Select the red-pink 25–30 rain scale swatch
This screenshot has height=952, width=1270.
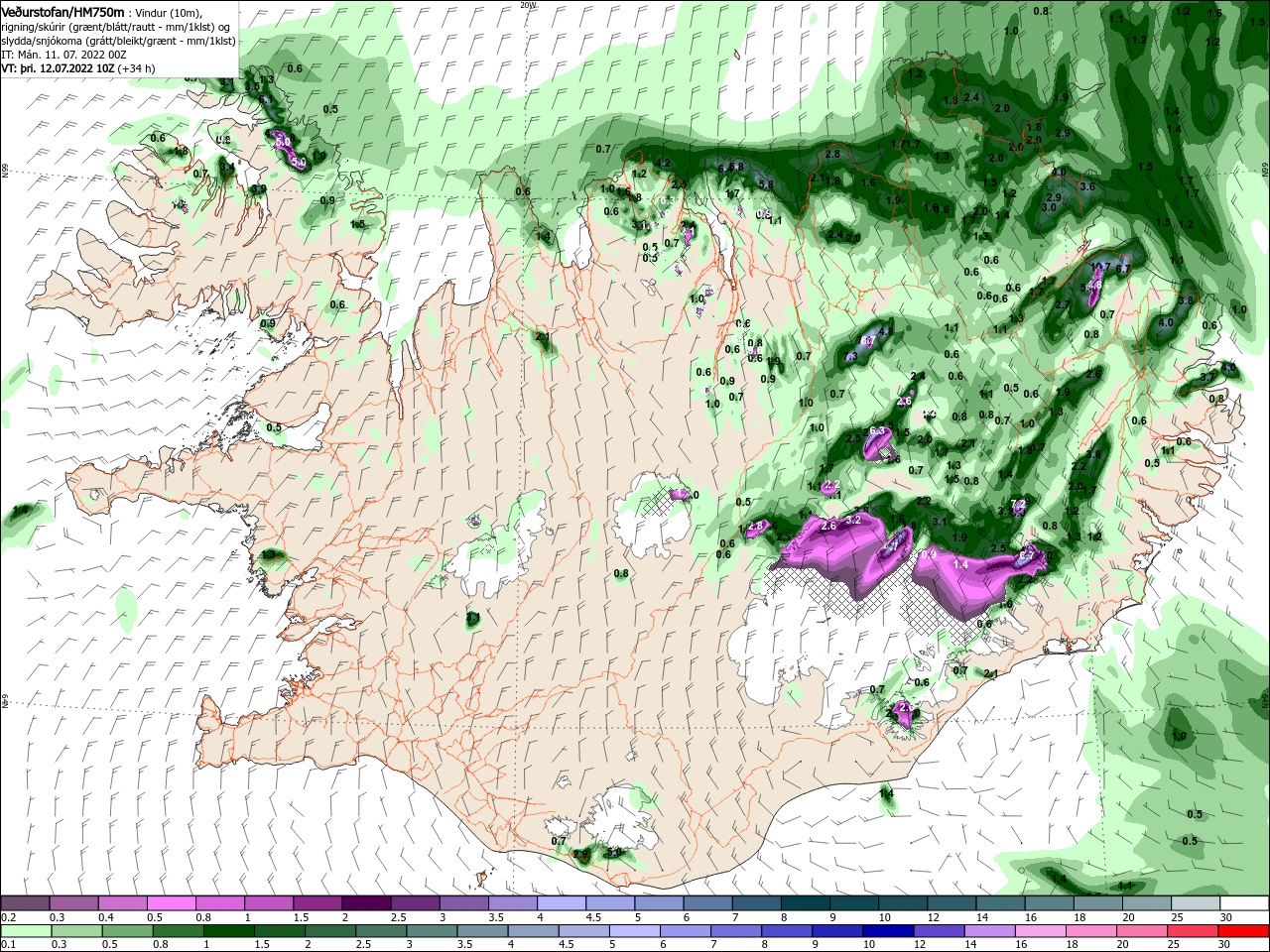pyautogui.click(x=1195, y=931)
